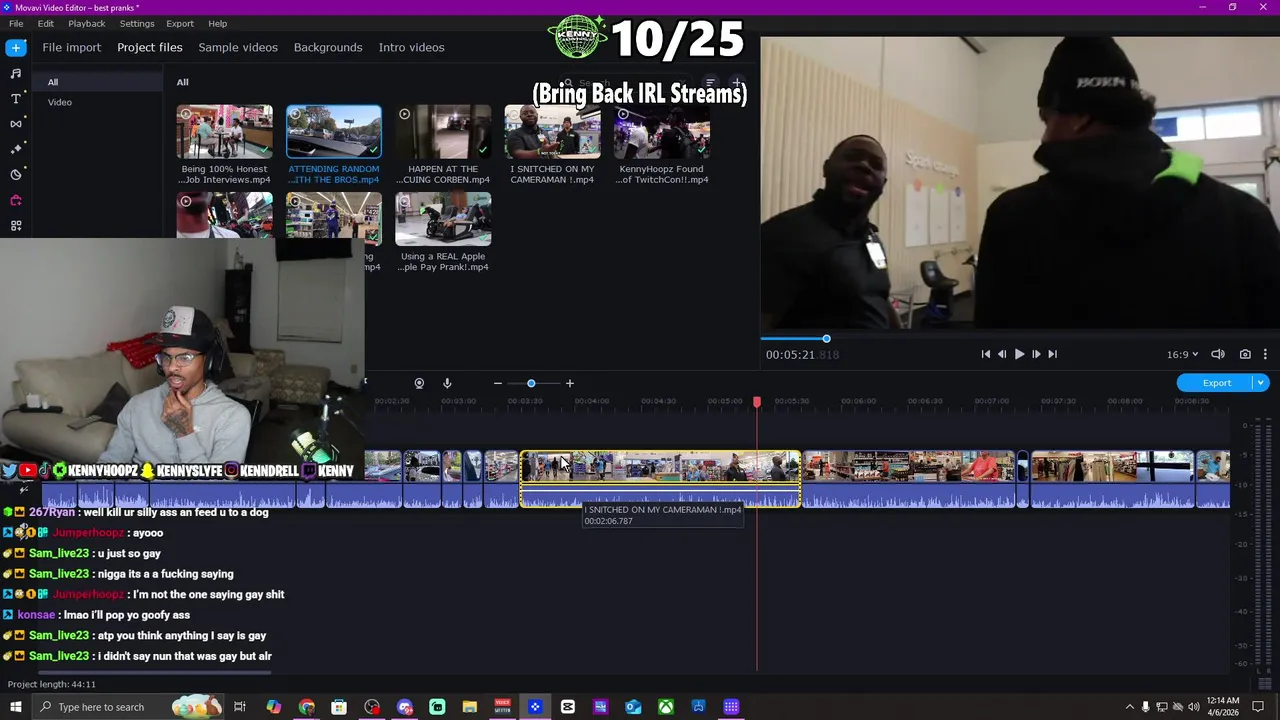Select the ATTENDING RANDOM WITH THE BROS.mp4 thumbnail
The image size is (1280, 720).
(334, 131)
